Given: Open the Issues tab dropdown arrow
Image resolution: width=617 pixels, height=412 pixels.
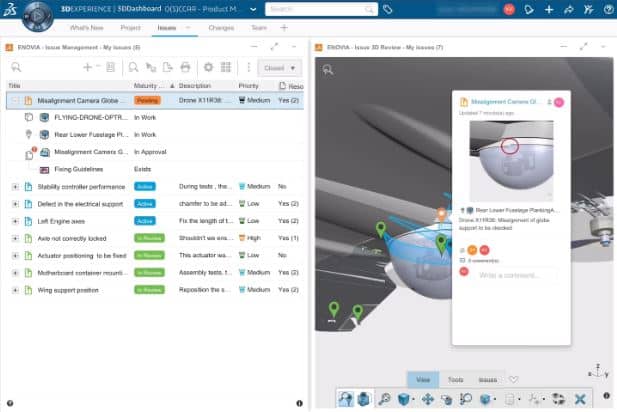Looking at the screenshot, I should (x=188, y=28).
